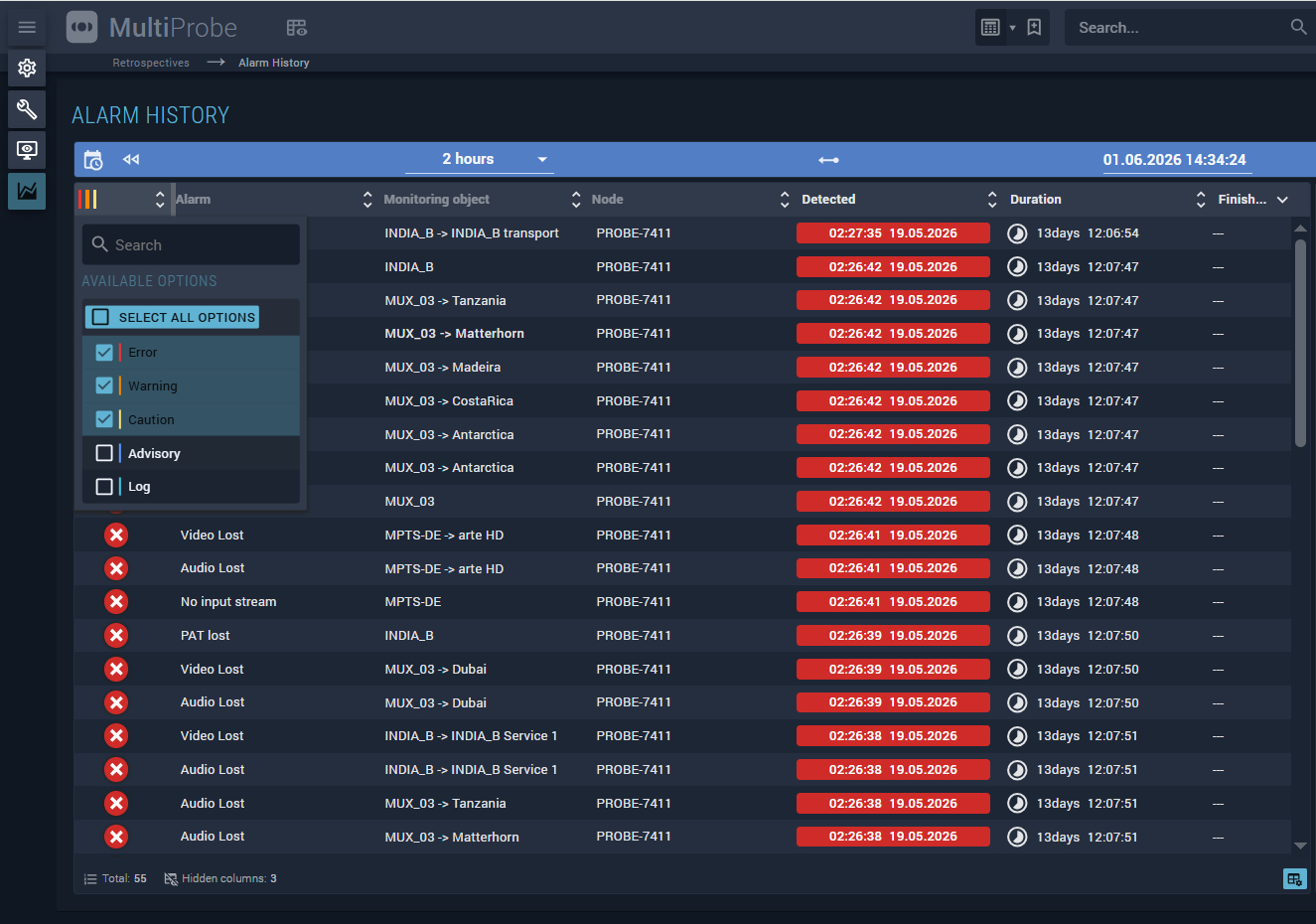This screenshot has width=1316, height=924.
Task: Click error icon on Video Lost arte HD row
Action: (x=116, y=536)
